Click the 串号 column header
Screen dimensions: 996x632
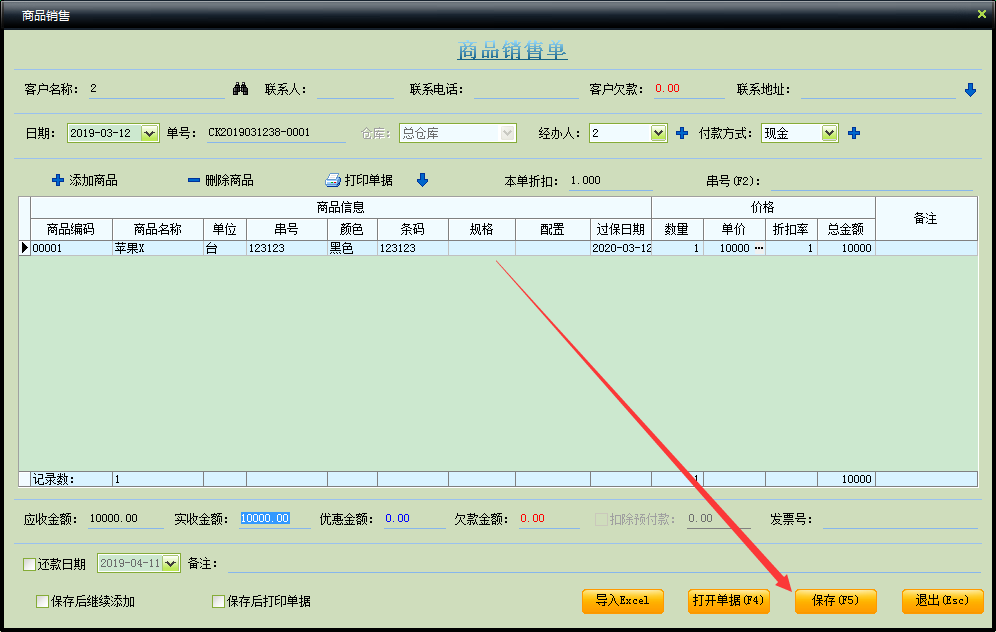click(286, 229)
